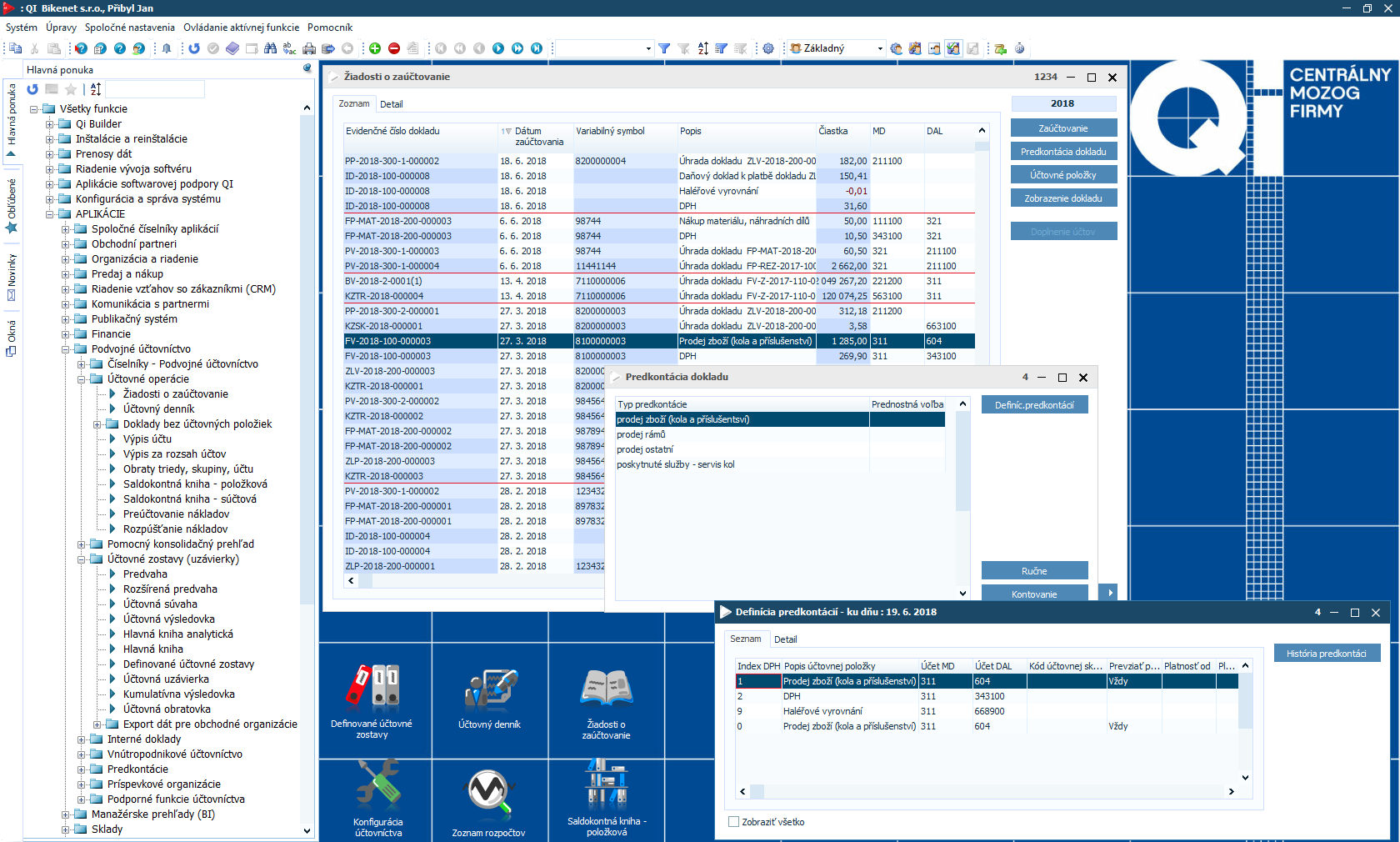Click the green add new record icon
The width and height of the screenshot is (1400, 842).
[375, 48]
